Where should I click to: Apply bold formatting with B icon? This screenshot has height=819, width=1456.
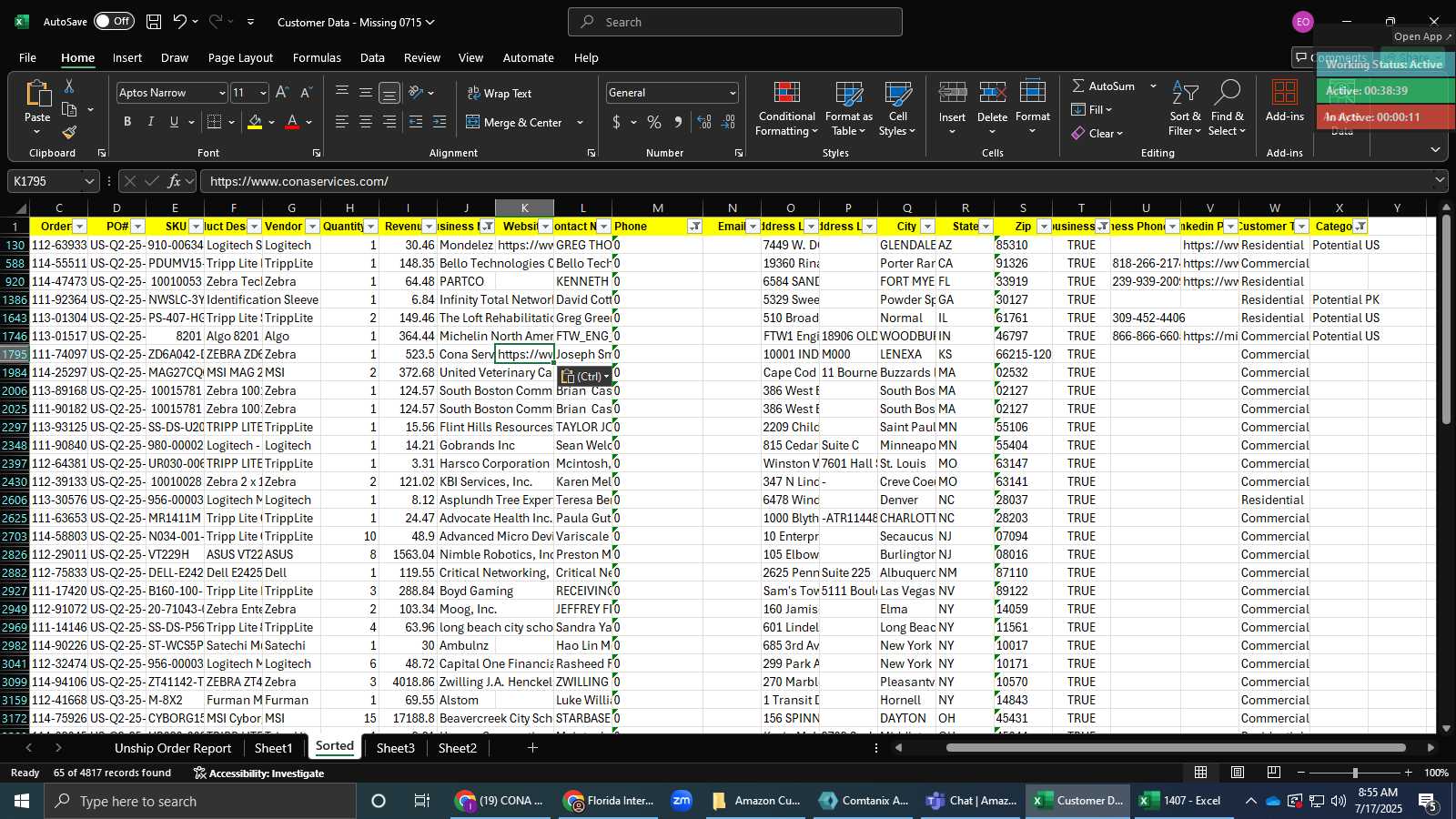127,122
